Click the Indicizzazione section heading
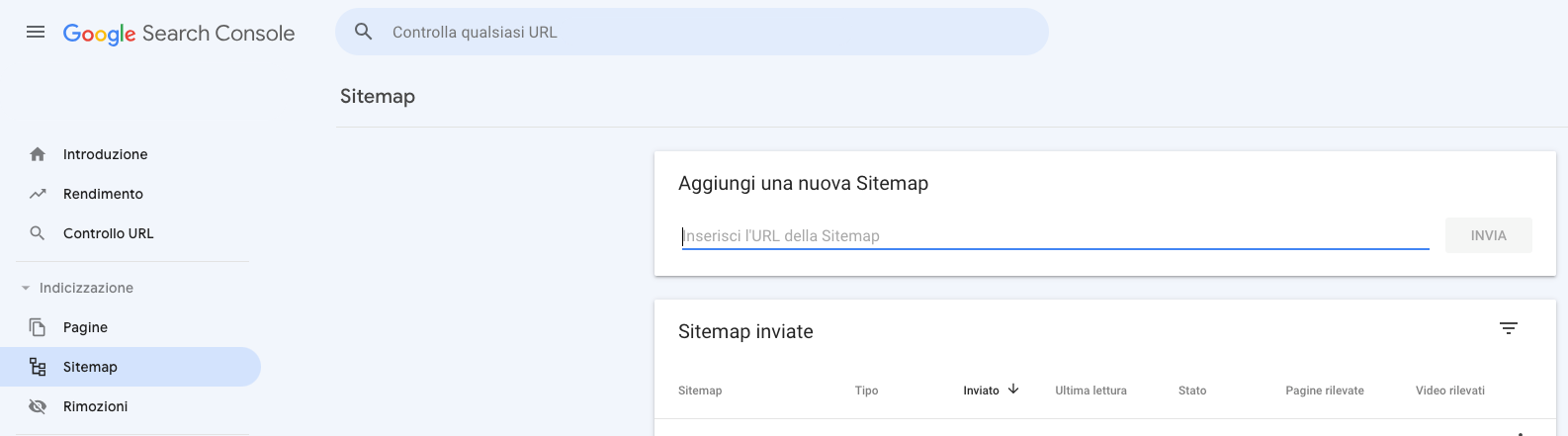Image resolution: width=1568 pixels, height=436 pixels. (86, 288)
